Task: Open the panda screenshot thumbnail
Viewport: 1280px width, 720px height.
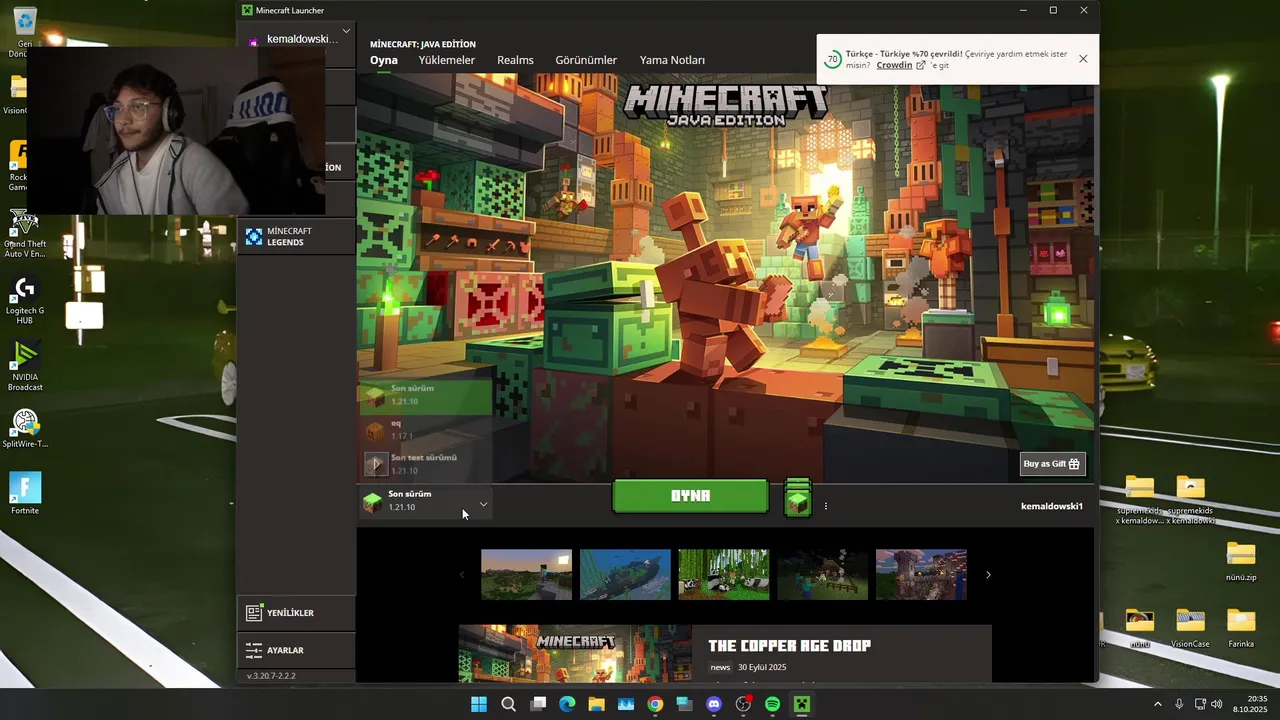Action: 724,575
